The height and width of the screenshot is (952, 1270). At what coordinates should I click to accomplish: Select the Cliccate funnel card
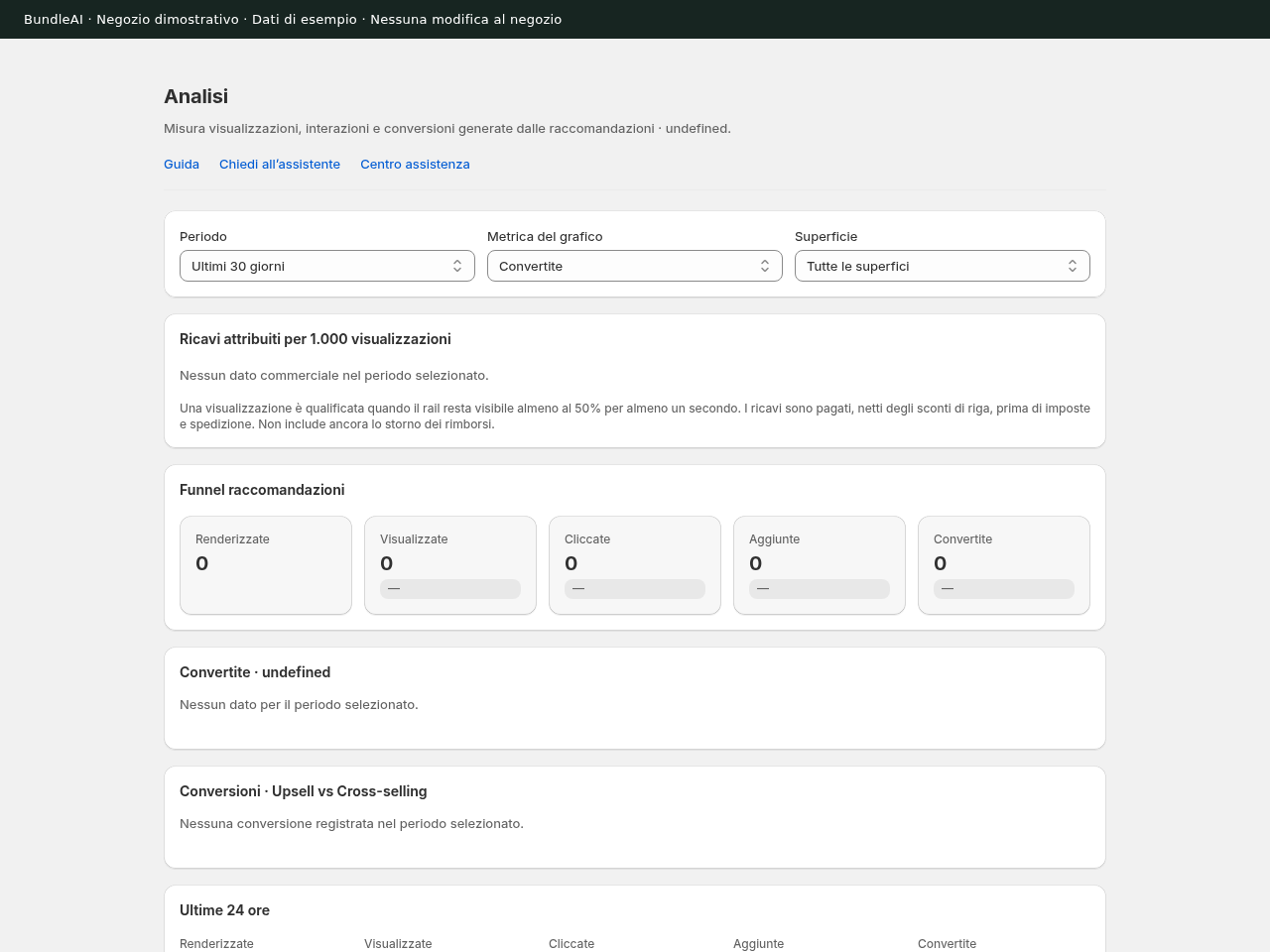[635, 565]
